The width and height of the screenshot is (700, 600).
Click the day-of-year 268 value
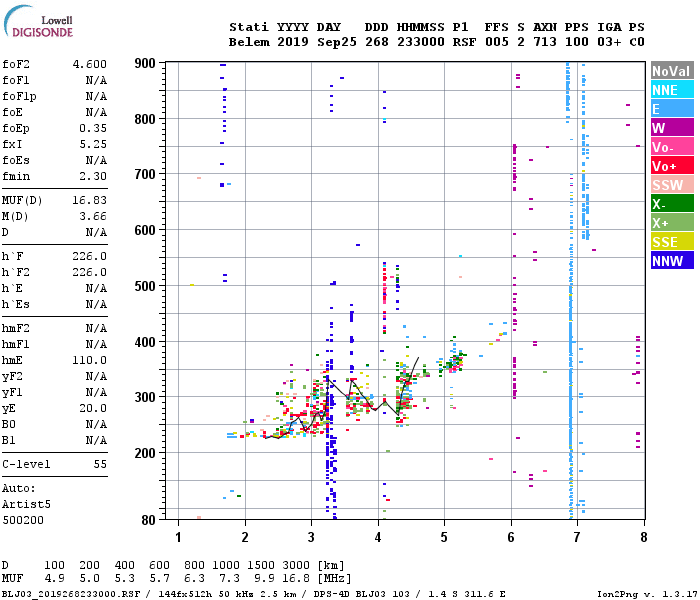tap(377, 42)
